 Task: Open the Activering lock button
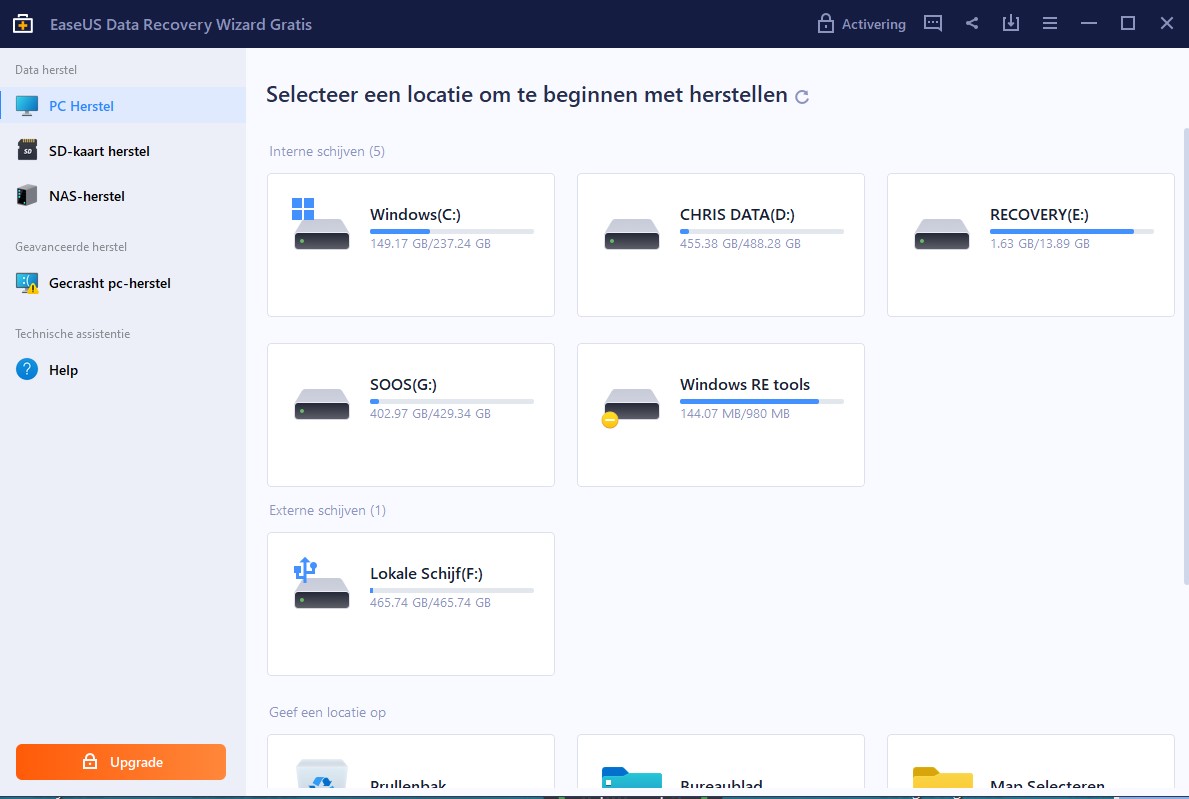coord(861,24)
